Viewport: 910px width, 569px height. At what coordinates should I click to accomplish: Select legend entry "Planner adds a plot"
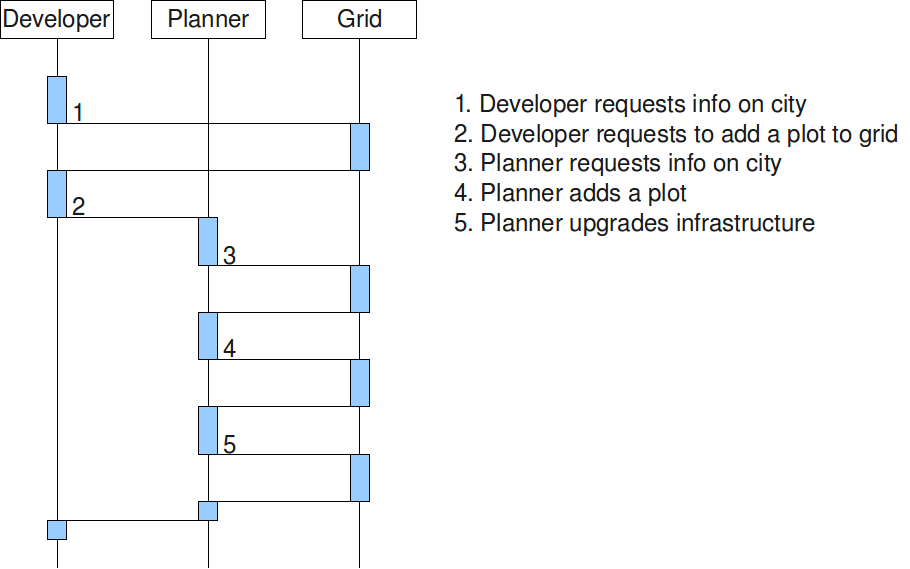571,193
